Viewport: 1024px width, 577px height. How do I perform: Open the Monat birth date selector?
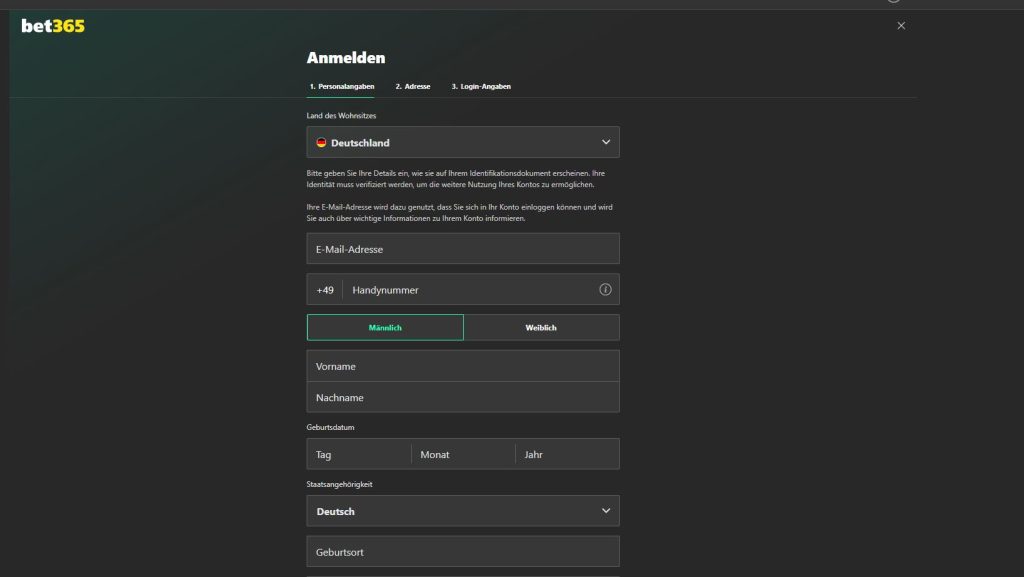coord(463,454)
